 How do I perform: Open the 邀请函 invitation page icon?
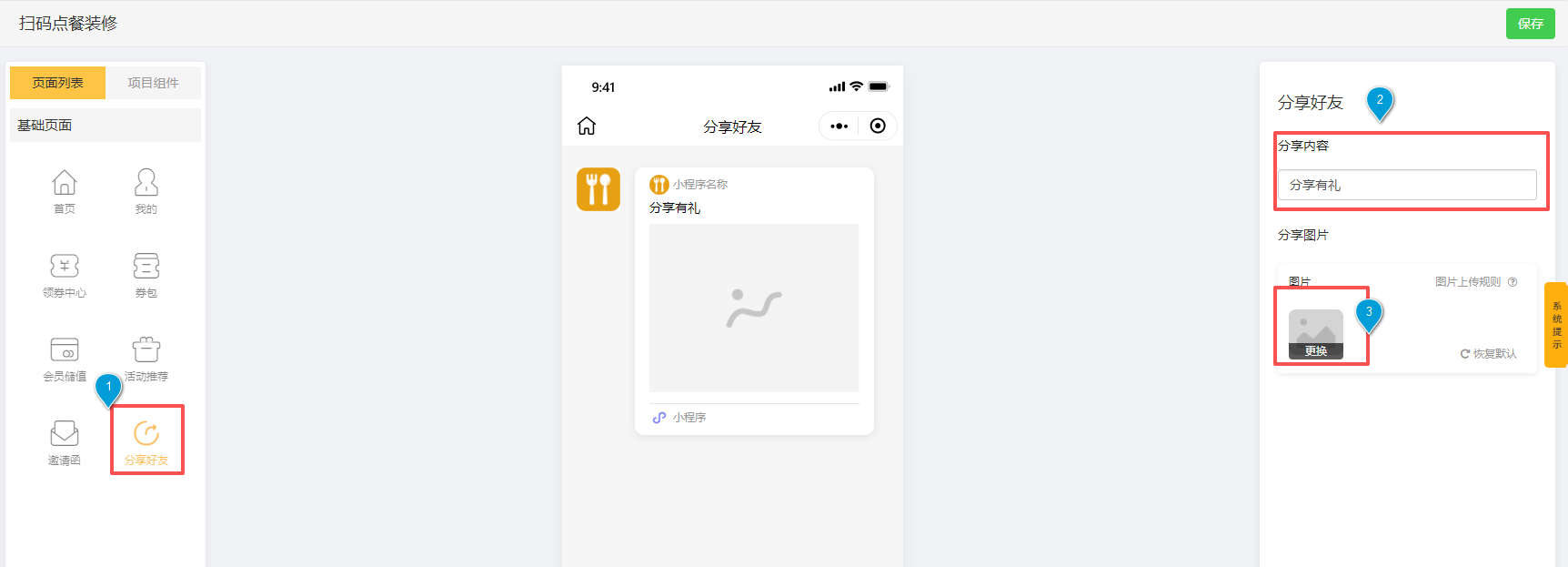coord(65,442)
